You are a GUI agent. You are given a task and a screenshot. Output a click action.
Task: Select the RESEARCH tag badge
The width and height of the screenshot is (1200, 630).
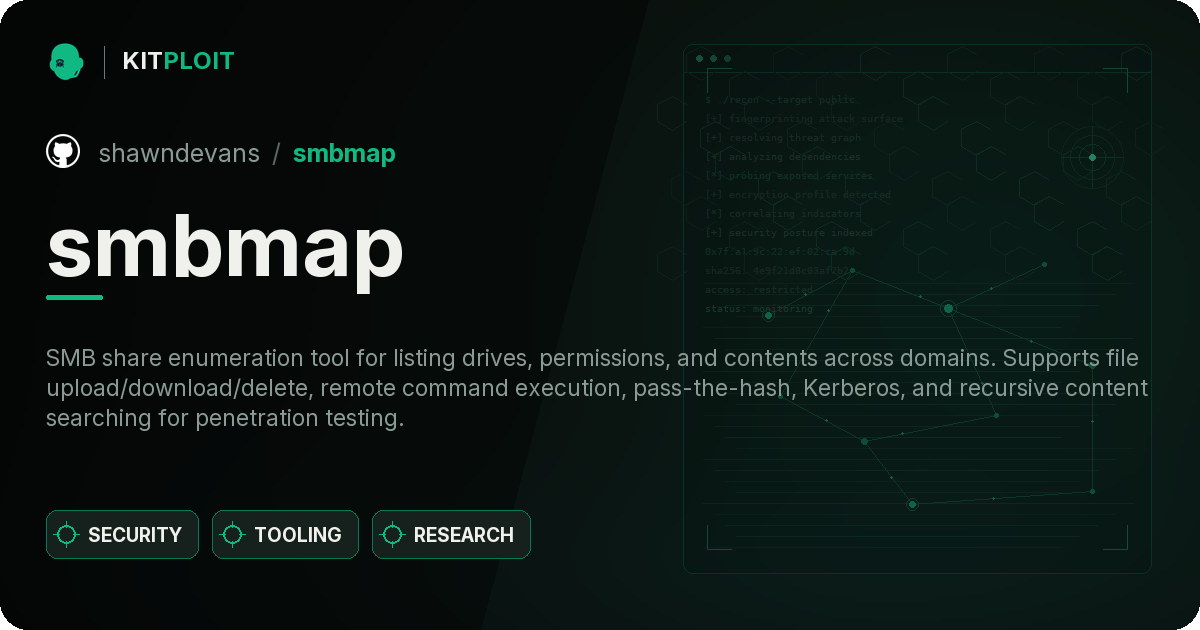point(451,535)
